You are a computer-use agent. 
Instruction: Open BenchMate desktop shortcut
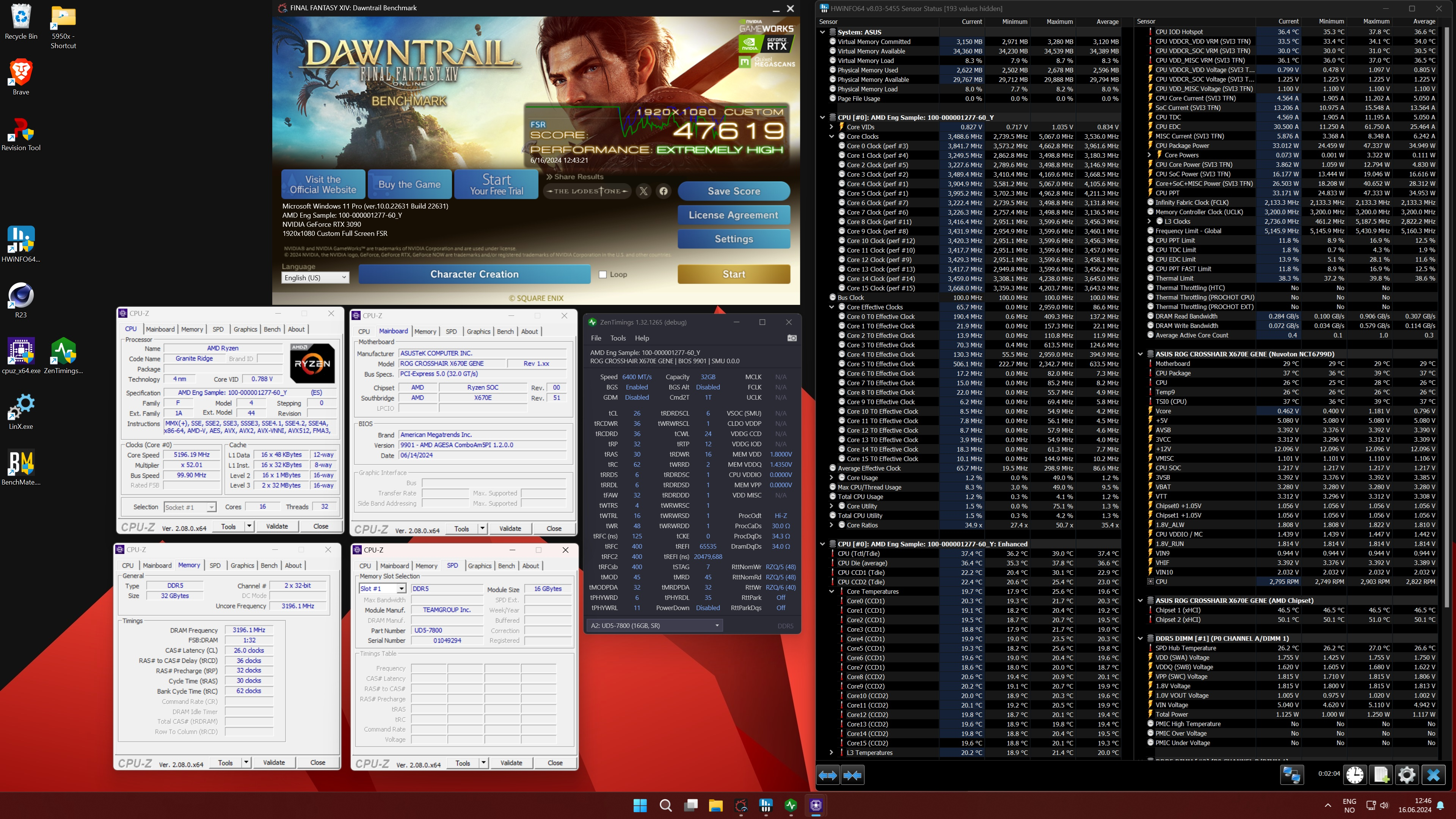pyautogui.click(x=21, y=468)
